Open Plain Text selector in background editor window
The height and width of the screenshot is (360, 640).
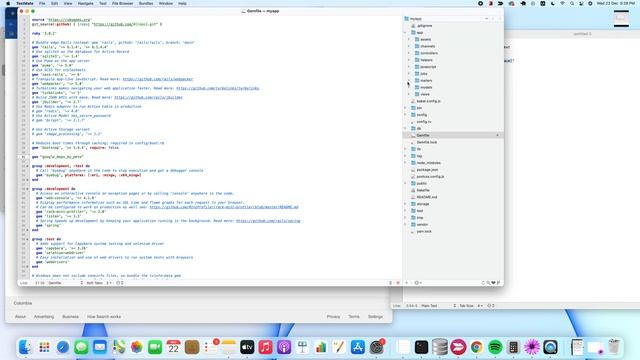pos(439,306)
